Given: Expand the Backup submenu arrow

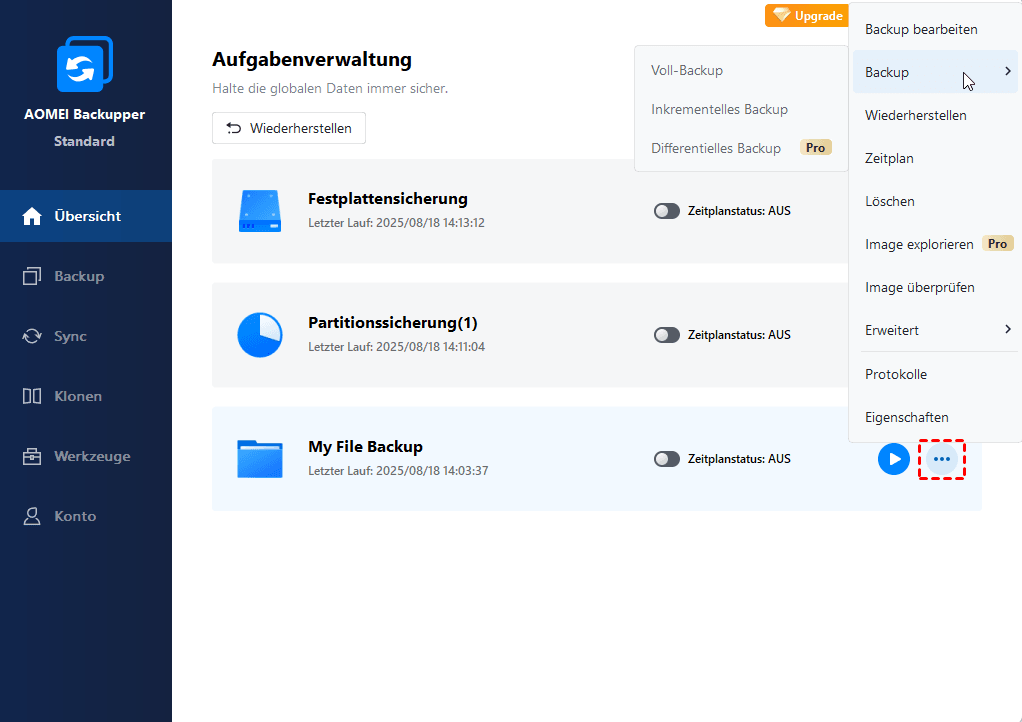Looking at the screenshot, I should [x=1008, y=71].
